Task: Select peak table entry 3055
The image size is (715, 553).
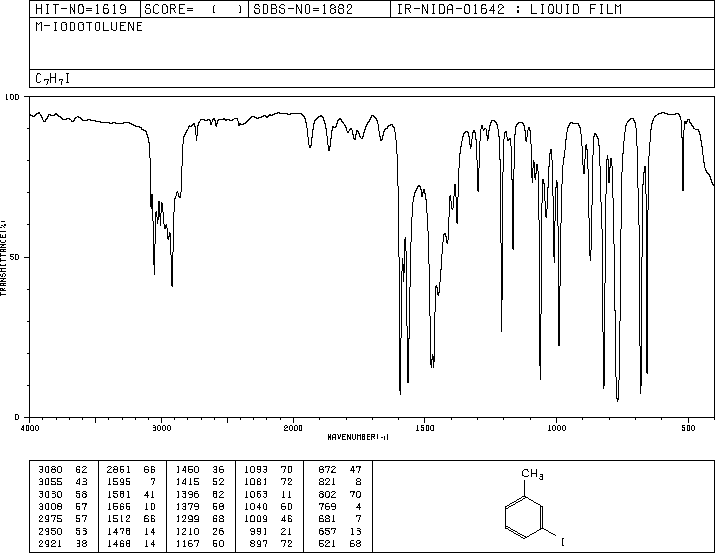Action: pyautogui.click(x=51, y=482)
